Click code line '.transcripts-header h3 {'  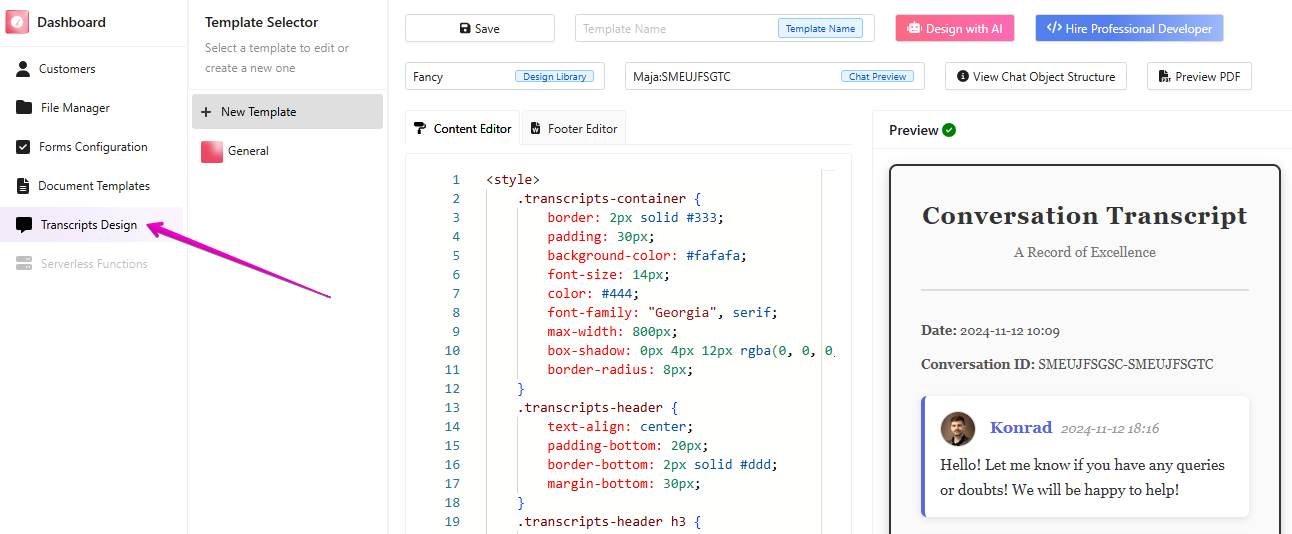pyautogui.click(x=609, y=522)
